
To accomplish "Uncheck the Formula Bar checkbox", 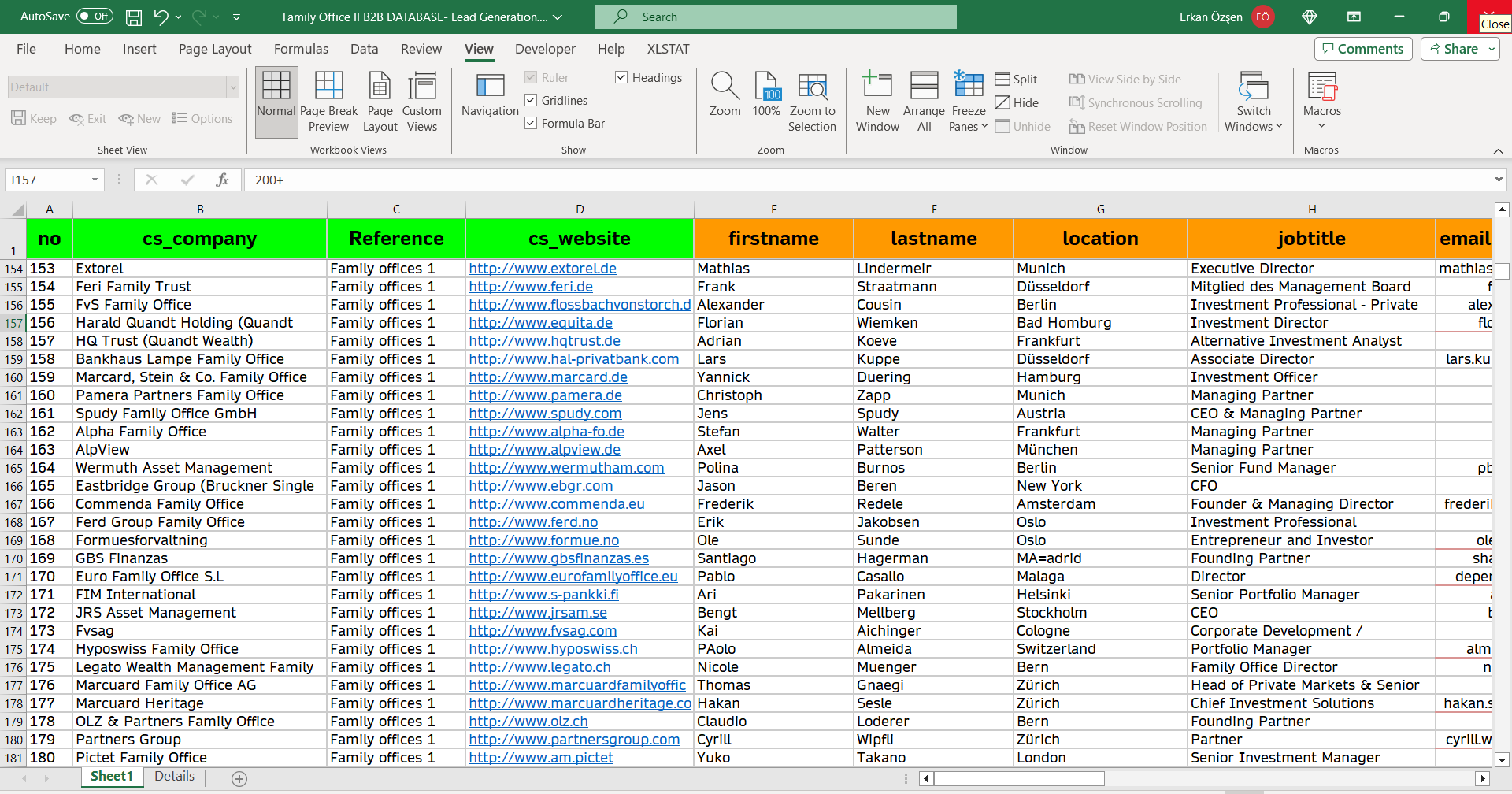I will pyautogui.click(x=532, y=124).
